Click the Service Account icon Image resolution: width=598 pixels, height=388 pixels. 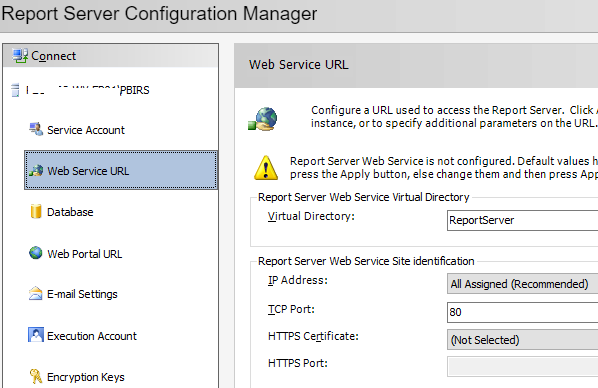36,129
